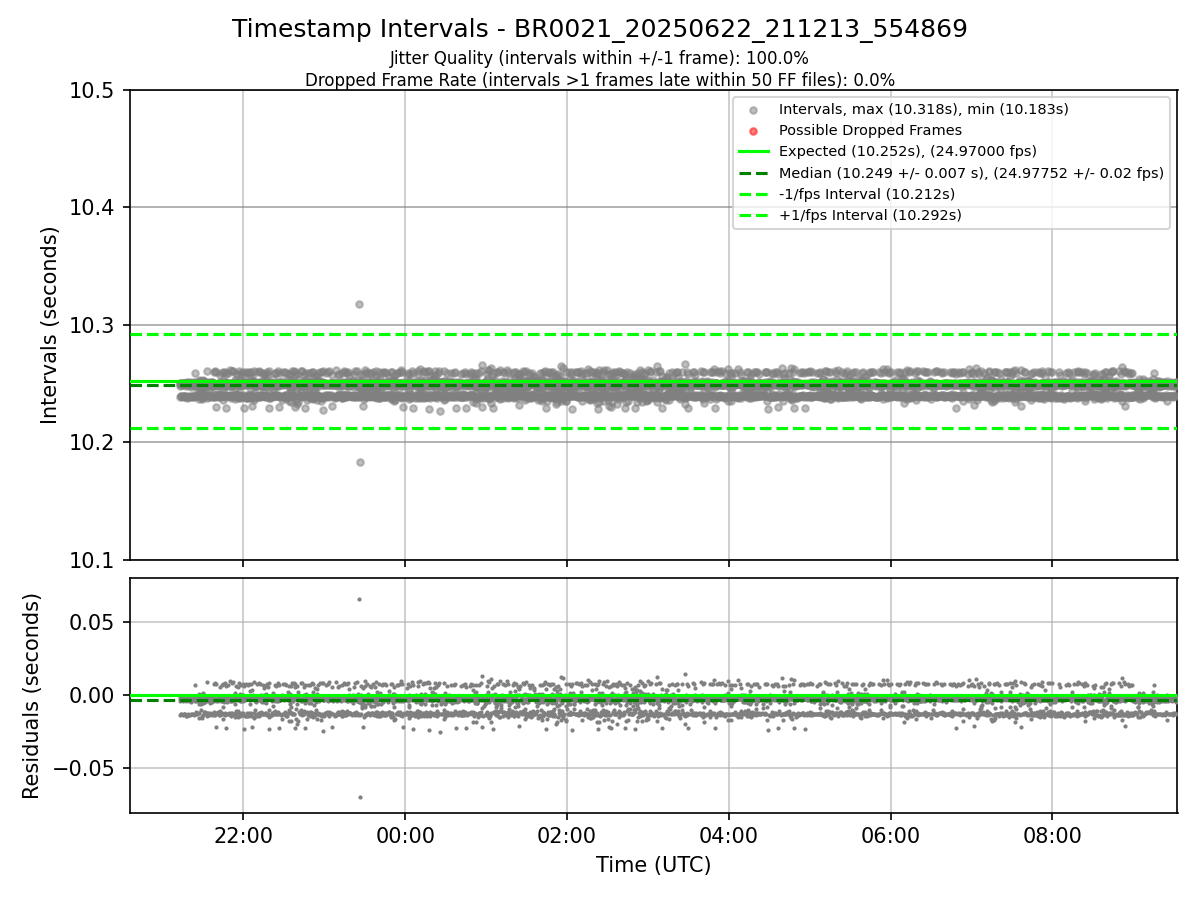
Task: Click the lower outlier dot in the residuals plot
Action: pyautogui.click(x=360, y=797)
